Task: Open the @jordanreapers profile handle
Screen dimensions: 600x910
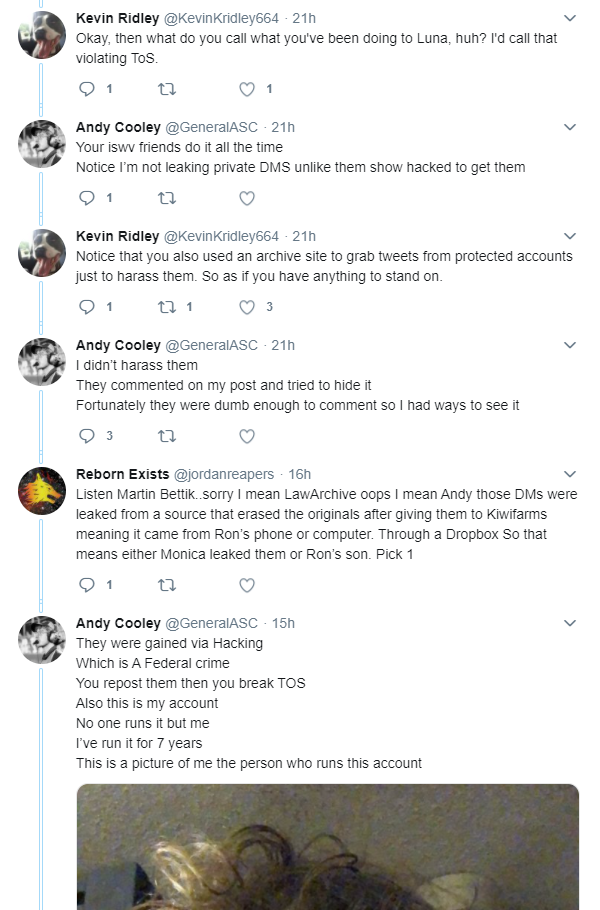Action: click(x=224, y=474)
